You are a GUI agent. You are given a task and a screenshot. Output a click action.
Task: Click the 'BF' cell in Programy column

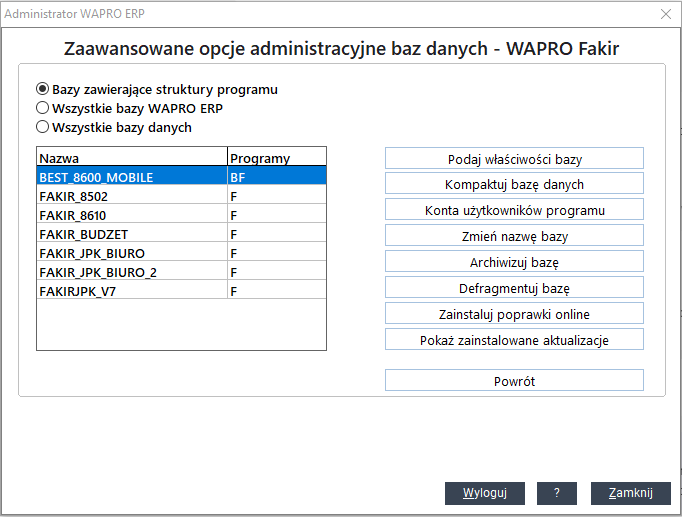click(x=277, y=177)
